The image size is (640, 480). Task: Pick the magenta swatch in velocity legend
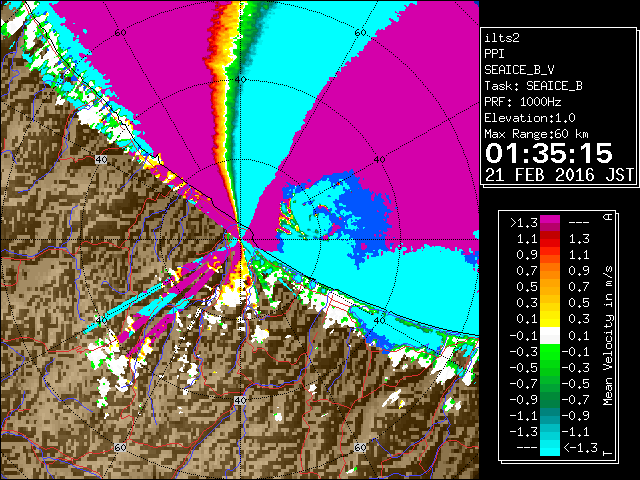click(550, 220)
